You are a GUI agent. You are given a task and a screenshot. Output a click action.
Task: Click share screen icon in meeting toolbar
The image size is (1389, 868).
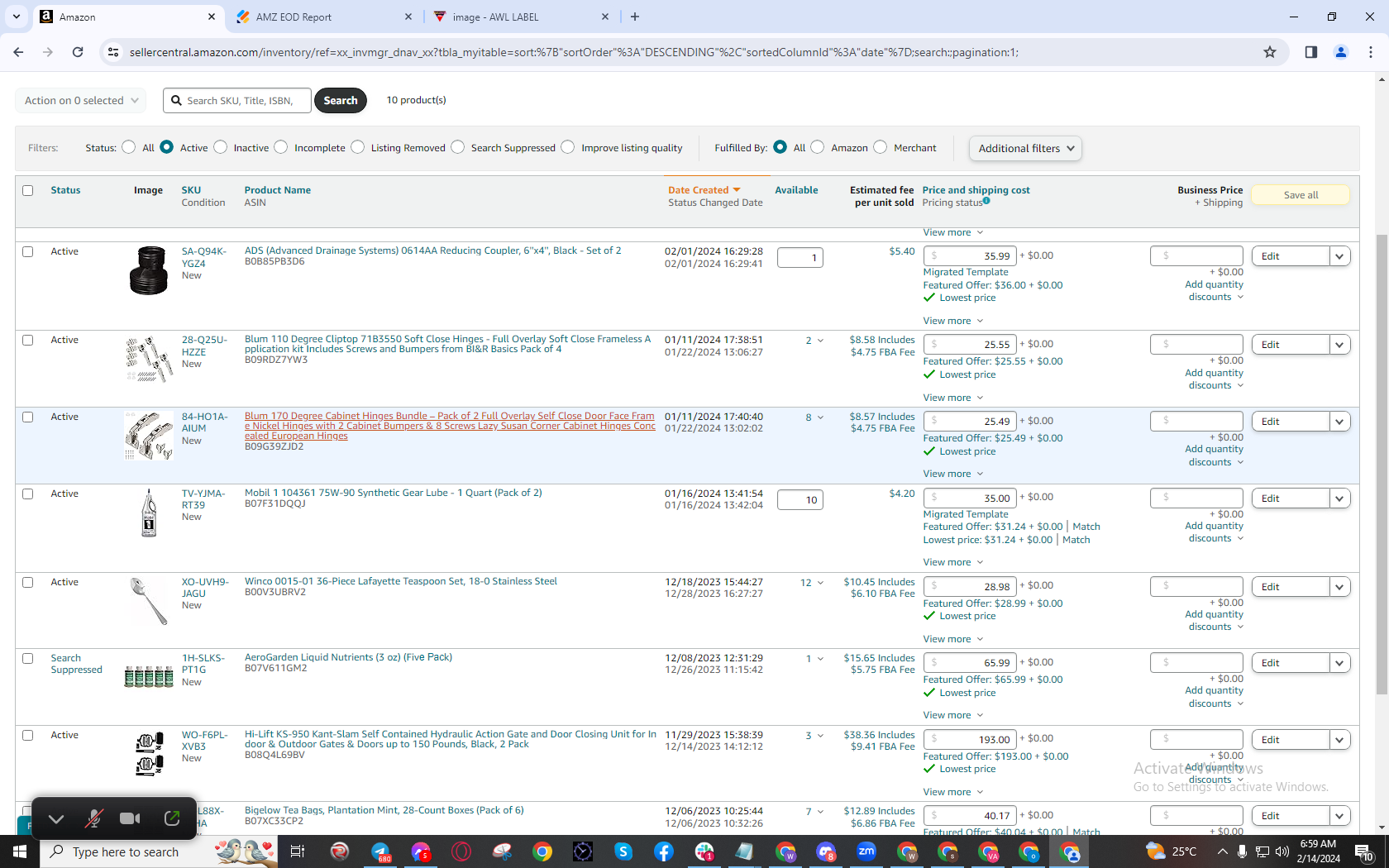pos(172,818)
